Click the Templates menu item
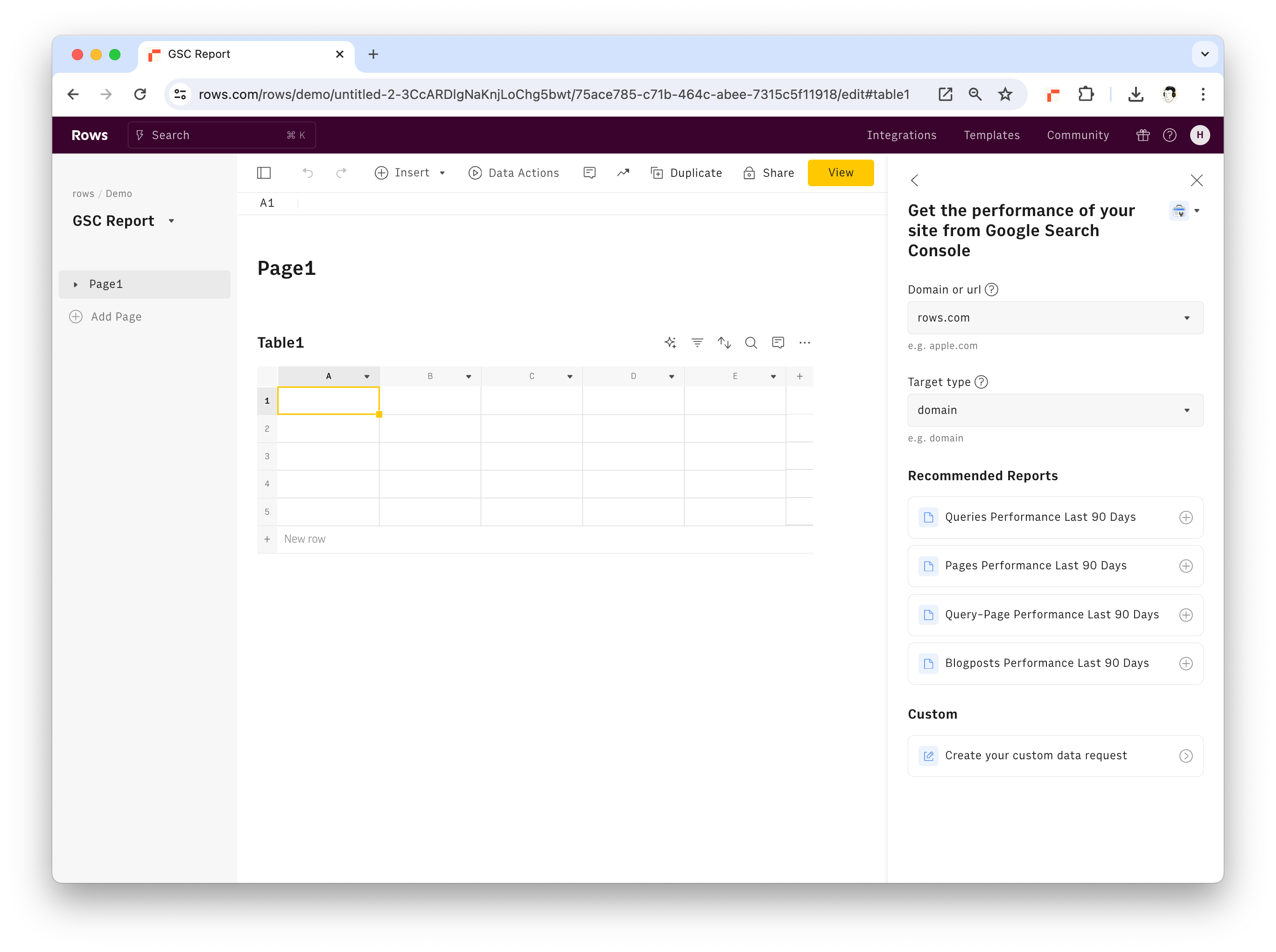Screen dimensions: 1276x952 pos(991,135)
